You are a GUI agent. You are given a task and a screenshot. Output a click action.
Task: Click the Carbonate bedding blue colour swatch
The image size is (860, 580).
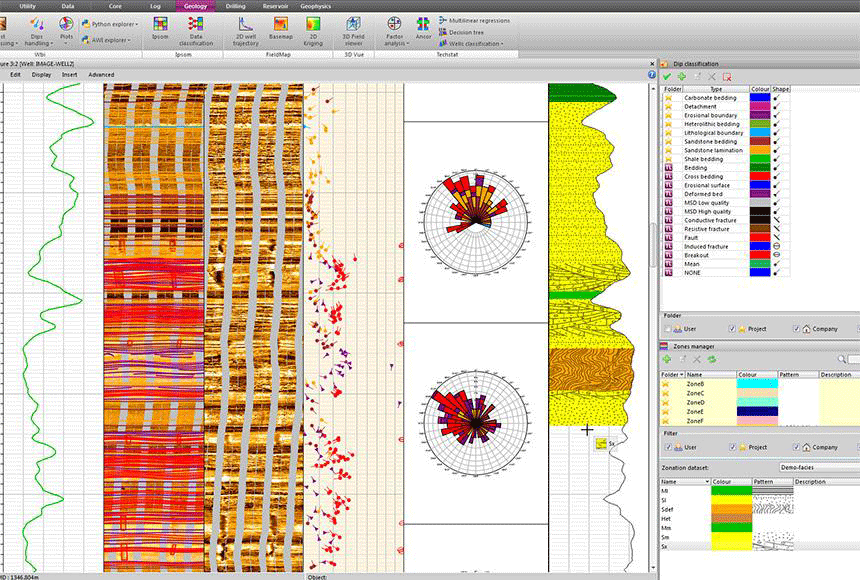(760, 98)
